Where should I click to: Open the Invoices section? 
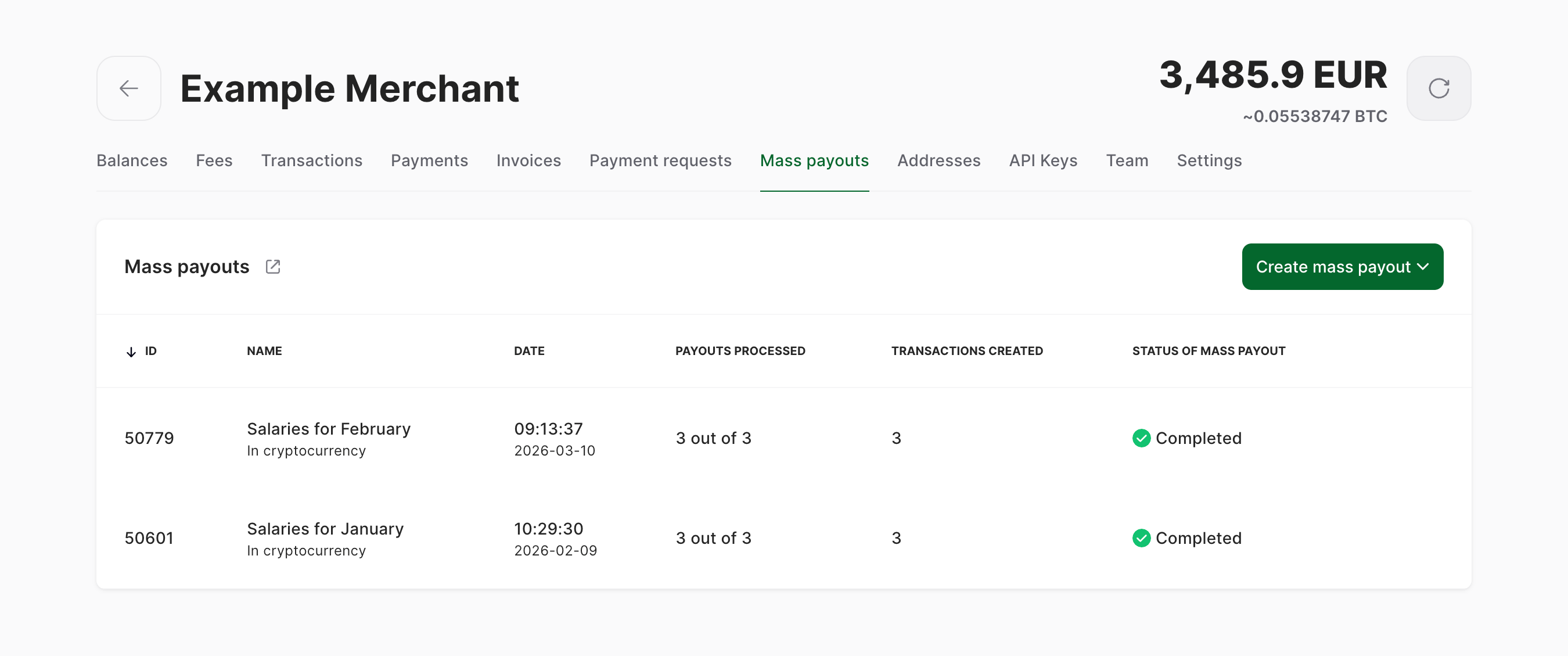(x=528, y=160)
